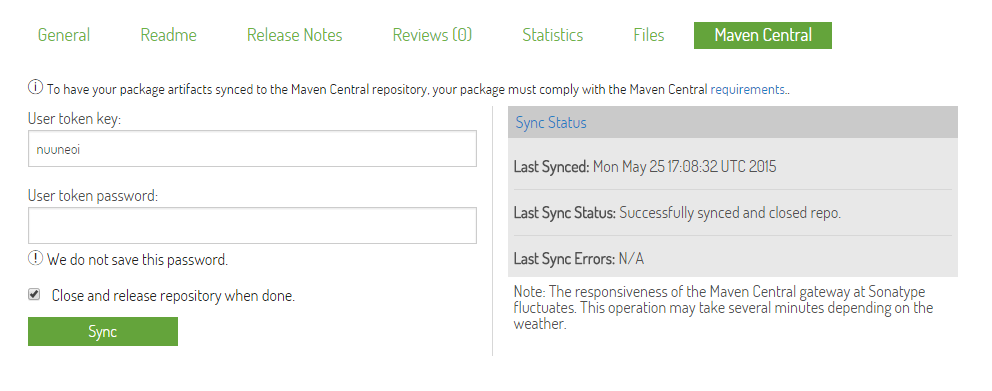
Task: Select the Maven Central tab
Action: [762, 35]
